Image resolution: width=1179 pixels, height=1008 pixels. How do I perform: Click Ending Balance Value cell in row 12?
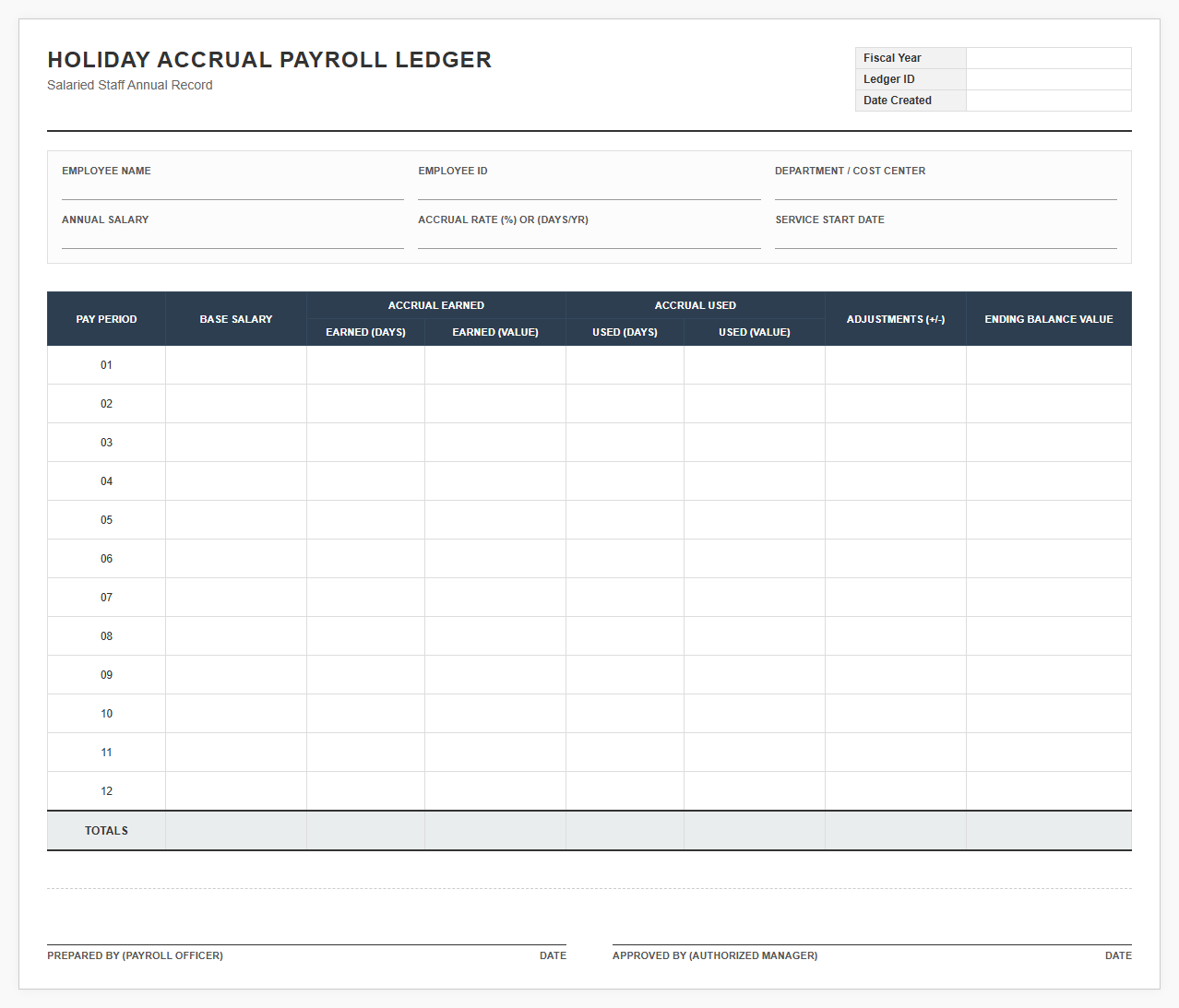click(x=1049, y=791)
